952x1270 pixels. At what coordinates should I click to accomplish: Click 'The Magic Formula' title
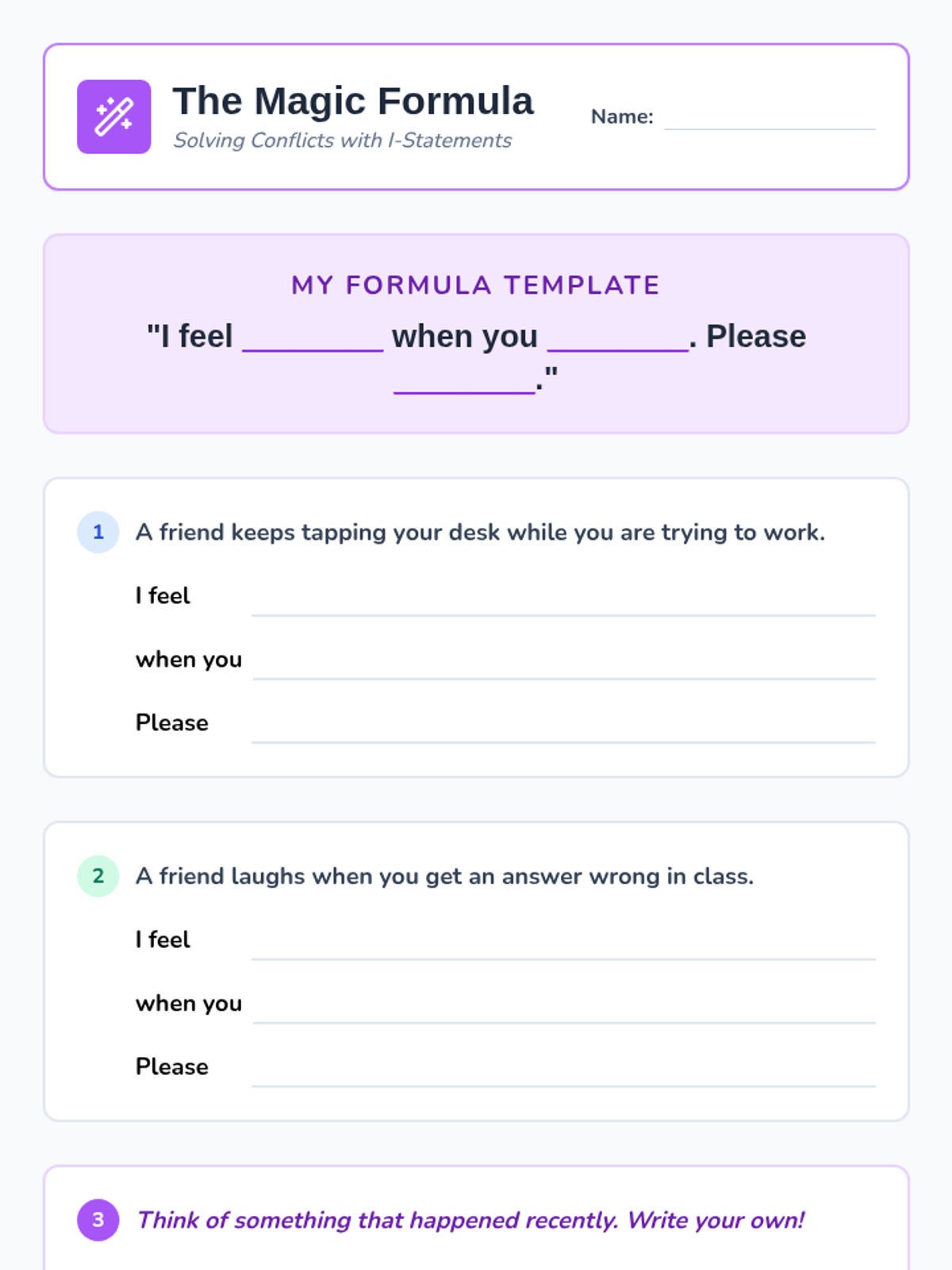click(353, 102)
